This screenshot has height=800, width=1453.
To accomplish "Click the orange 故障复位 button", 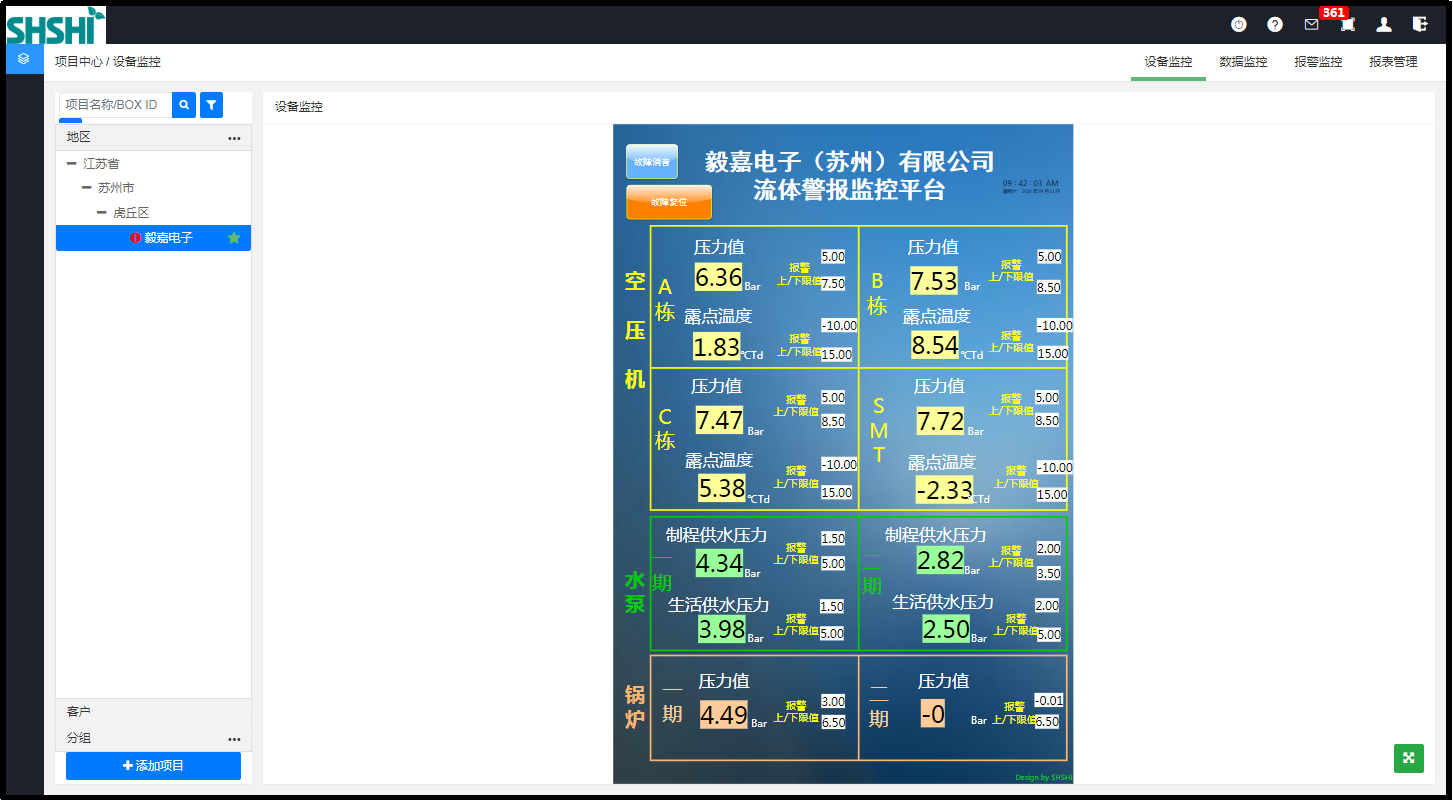I will 669,202.
